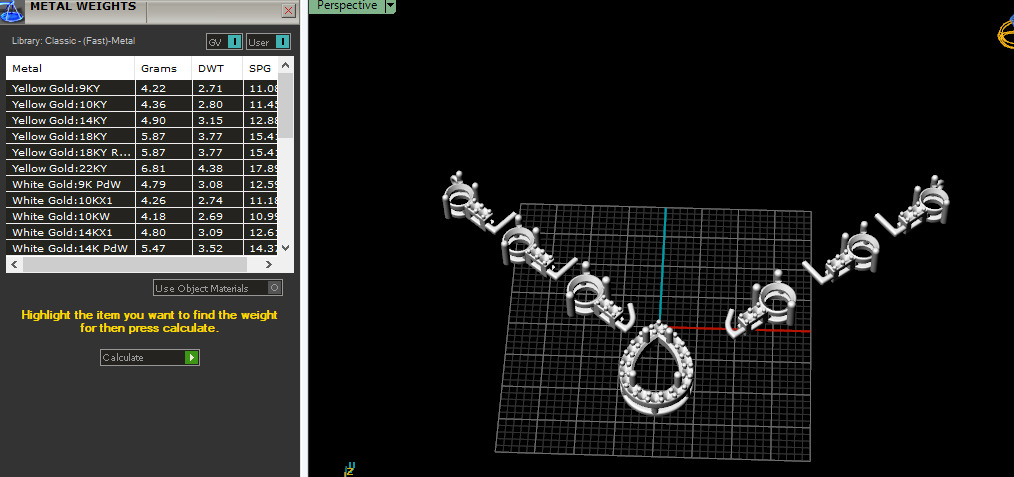
Task: Click the green Calculate arrow icon
Action: tap(191, 357)
